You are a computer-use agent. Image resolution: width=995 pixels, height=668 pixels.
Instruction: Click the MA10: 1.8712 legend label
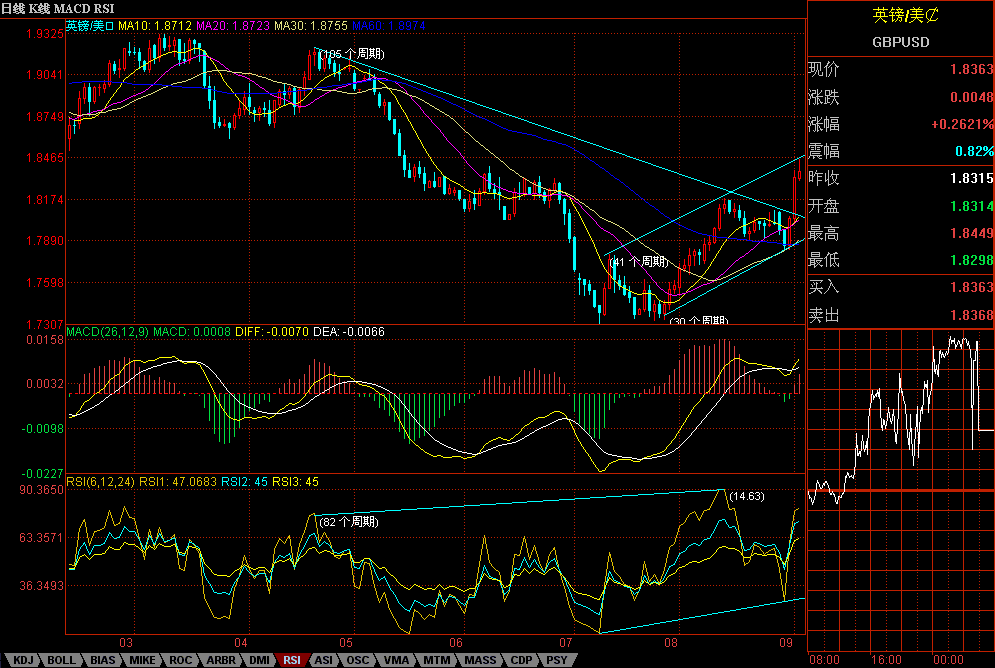tap(155, 26)
